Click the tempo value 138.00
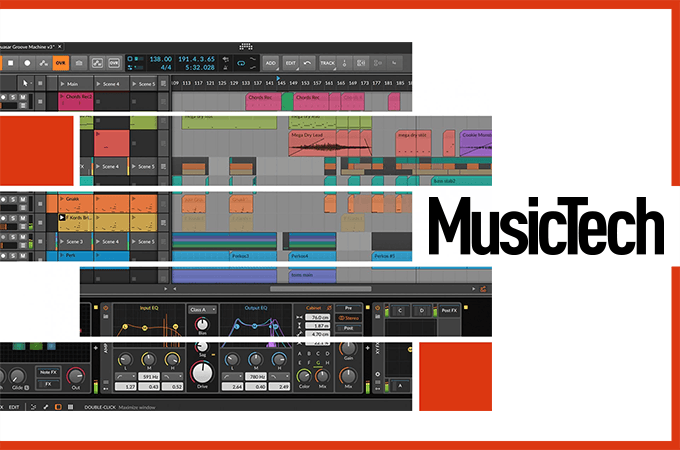 point(160,59)
